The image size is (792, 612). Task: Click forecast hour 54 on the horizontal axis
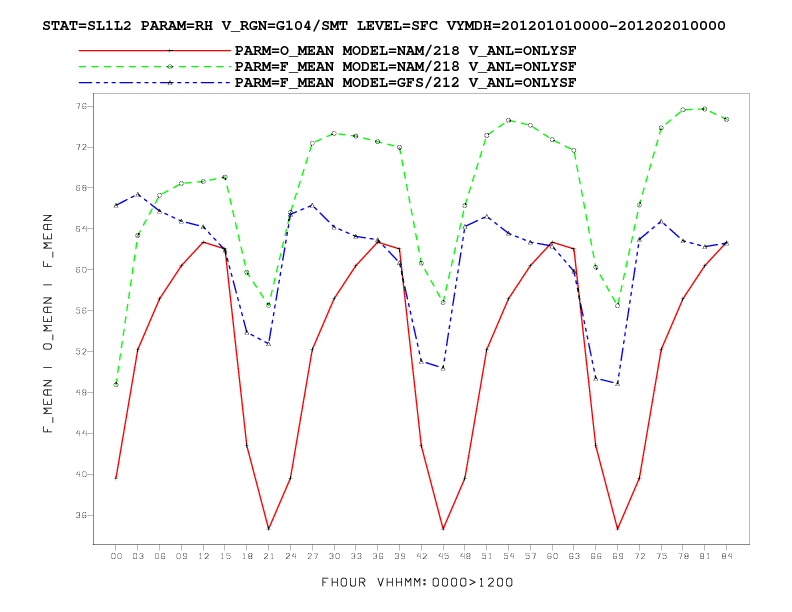[509, 556]
